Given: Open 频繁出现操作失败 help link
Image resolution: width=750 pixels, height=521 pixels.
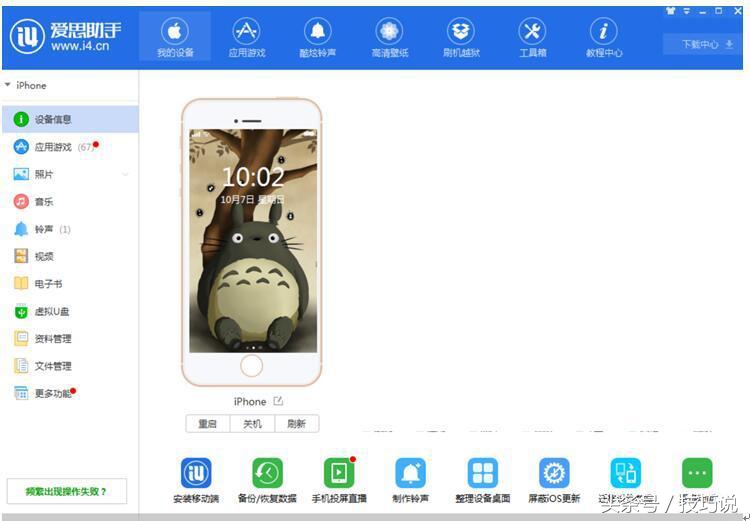Looking at the screenshot, I should [66, 491].
